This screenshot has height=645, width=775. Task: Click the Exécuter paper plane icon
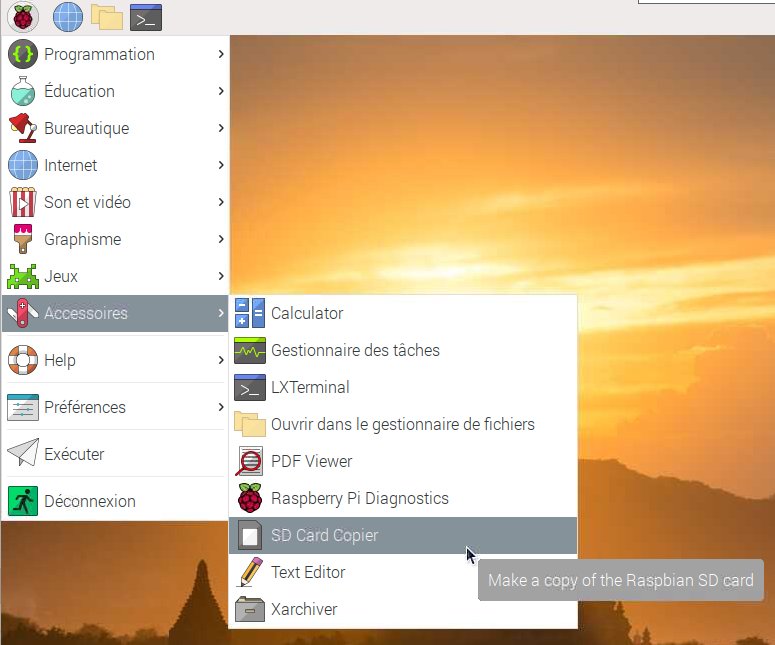23,453
